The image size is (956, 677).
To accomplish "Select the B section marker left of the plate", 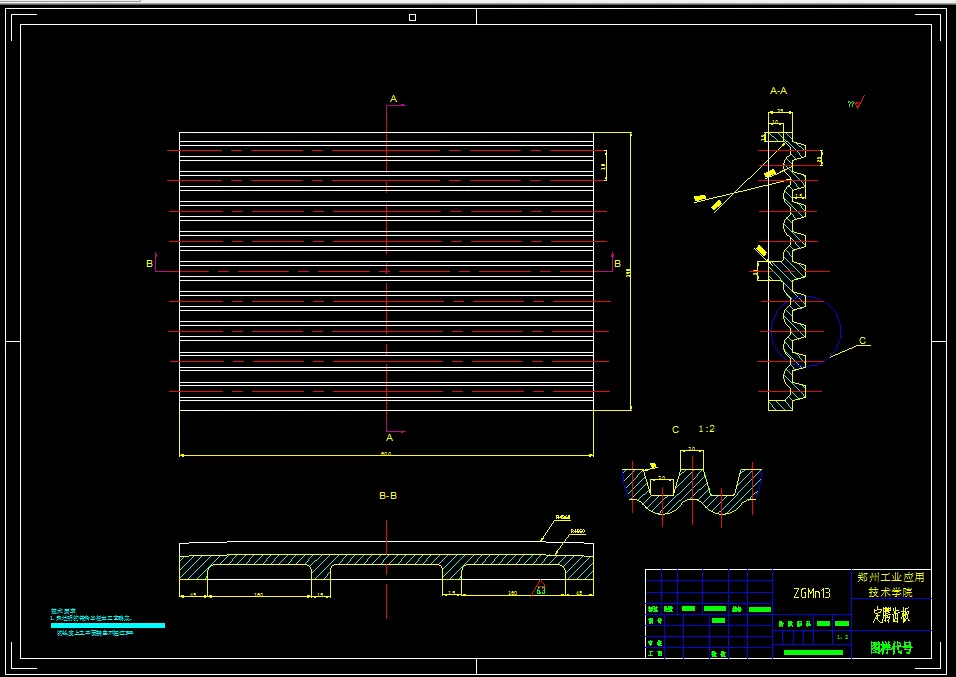I will pos(149,263).
